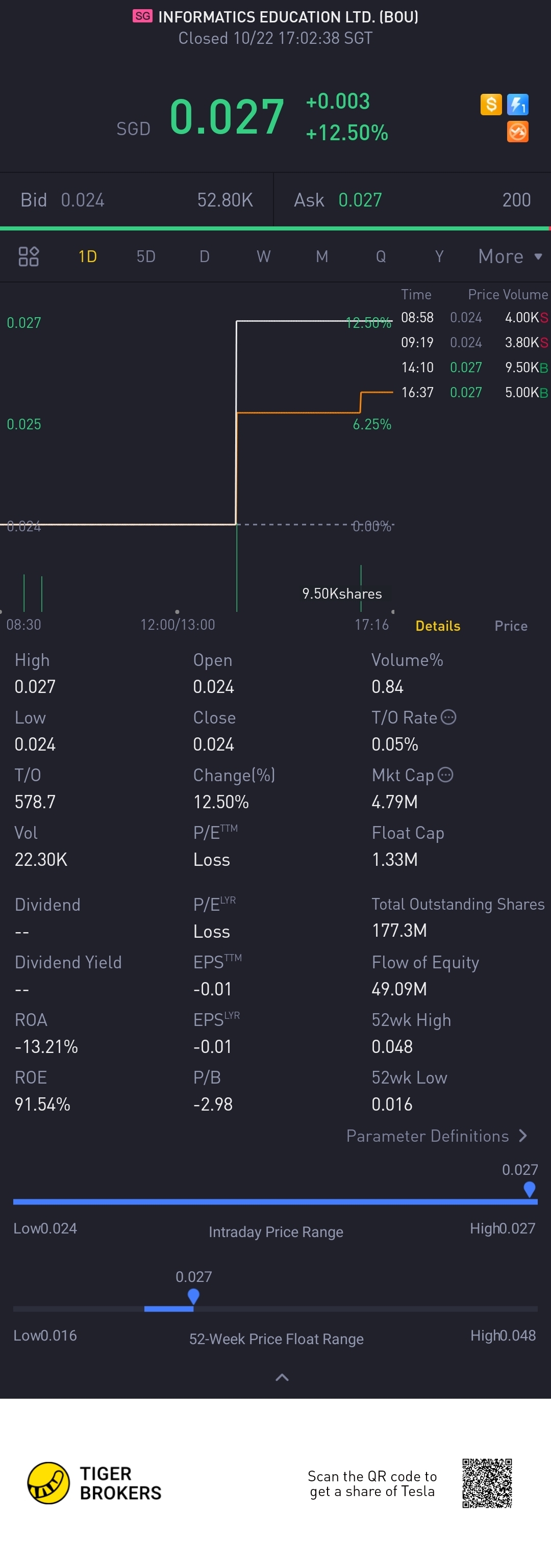The height and width of the screenshot is (1568, 551).
Task: Tap the Bid 0.024 quote panel
Action: coord(136,200)
